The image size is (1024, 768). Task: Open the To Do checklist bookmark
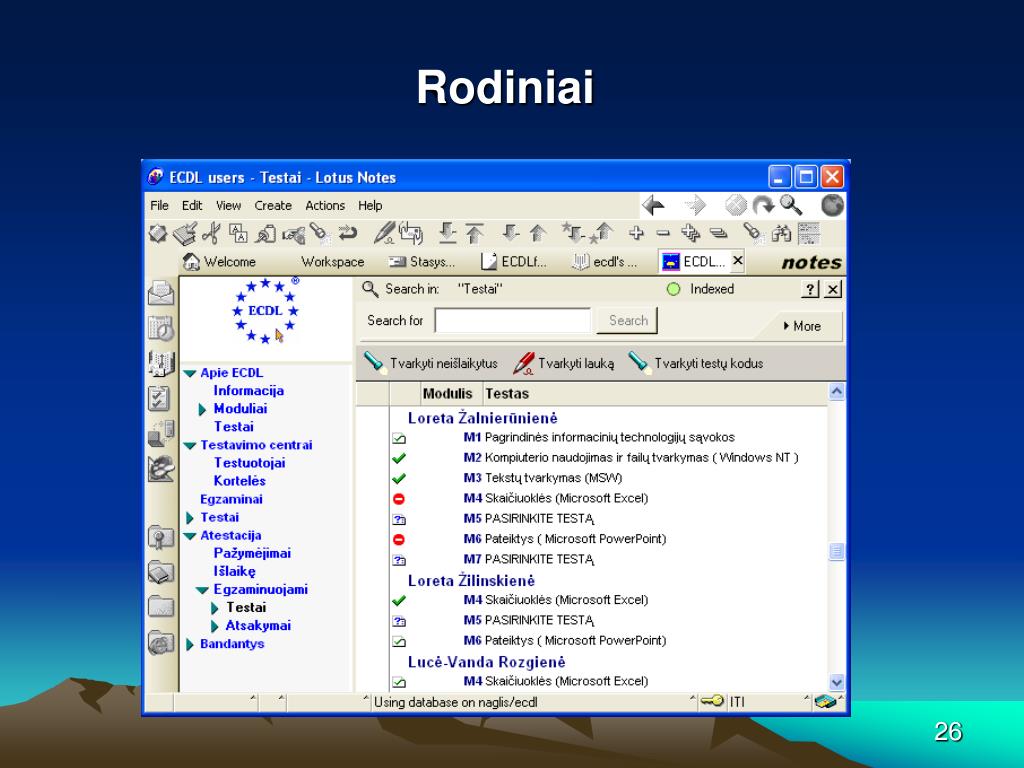click(x=159, y=398)
